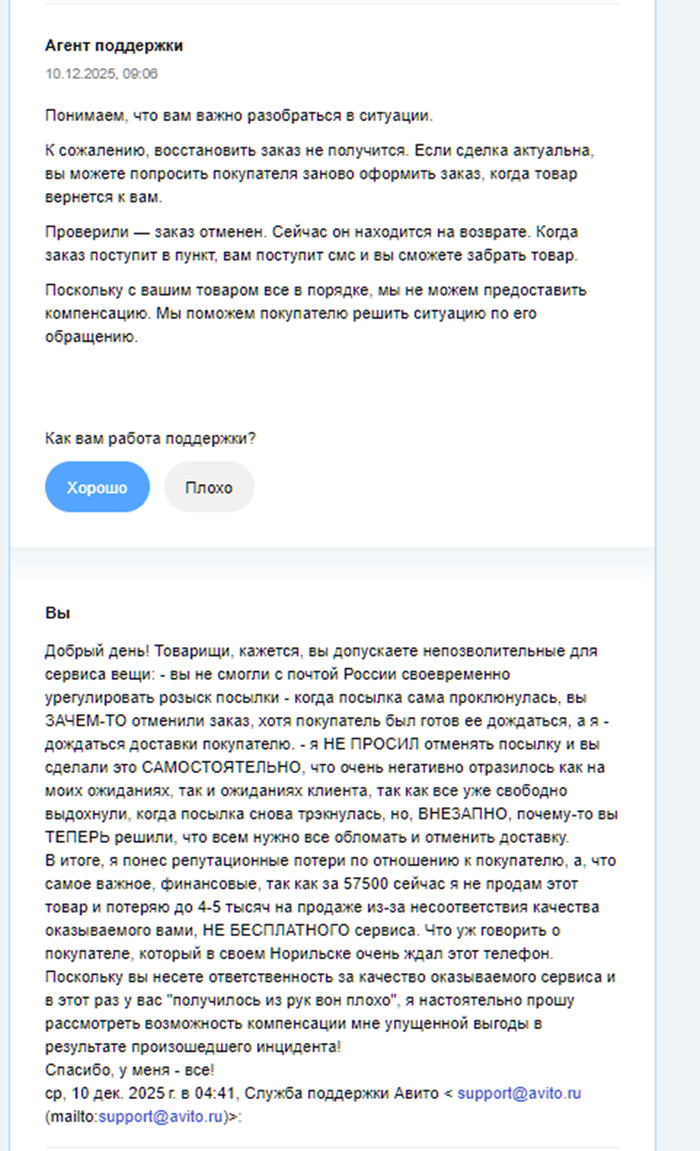Click the capitalized word "САМОСТОЯТЕЛЬНО"

tap(222, 767)
